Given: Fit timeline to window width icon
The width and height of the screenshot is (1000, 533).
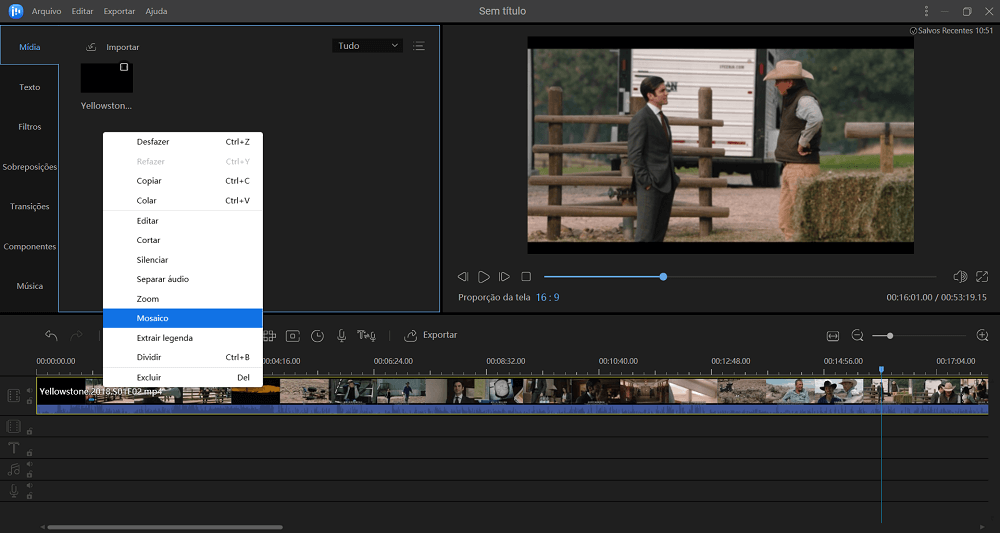Looking at the screenshot, I should pyautogui.click(x=832, y=335).
